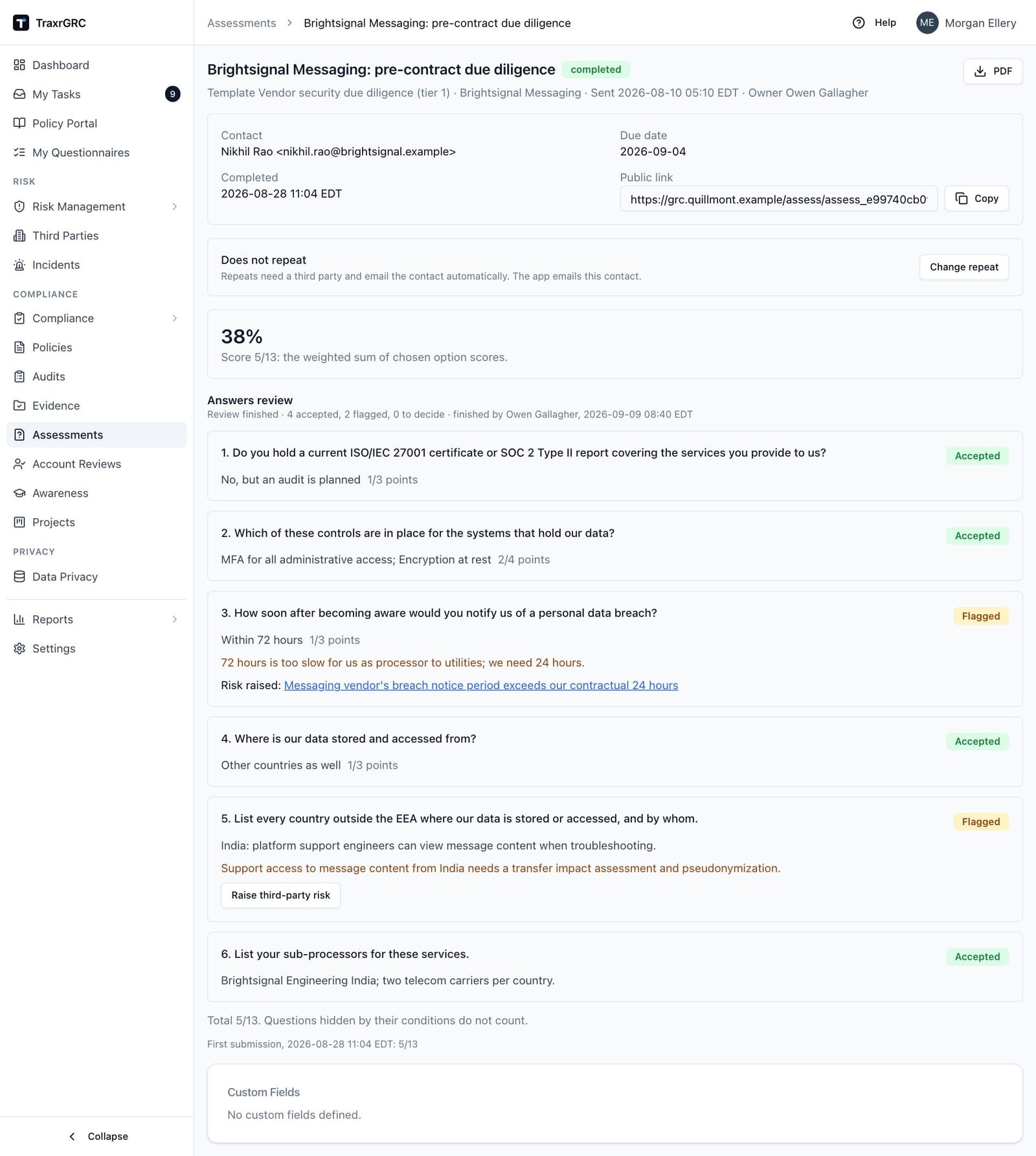Click the Account Reviews user icon
1036x1156 pixels.
[x=19, y=464]
